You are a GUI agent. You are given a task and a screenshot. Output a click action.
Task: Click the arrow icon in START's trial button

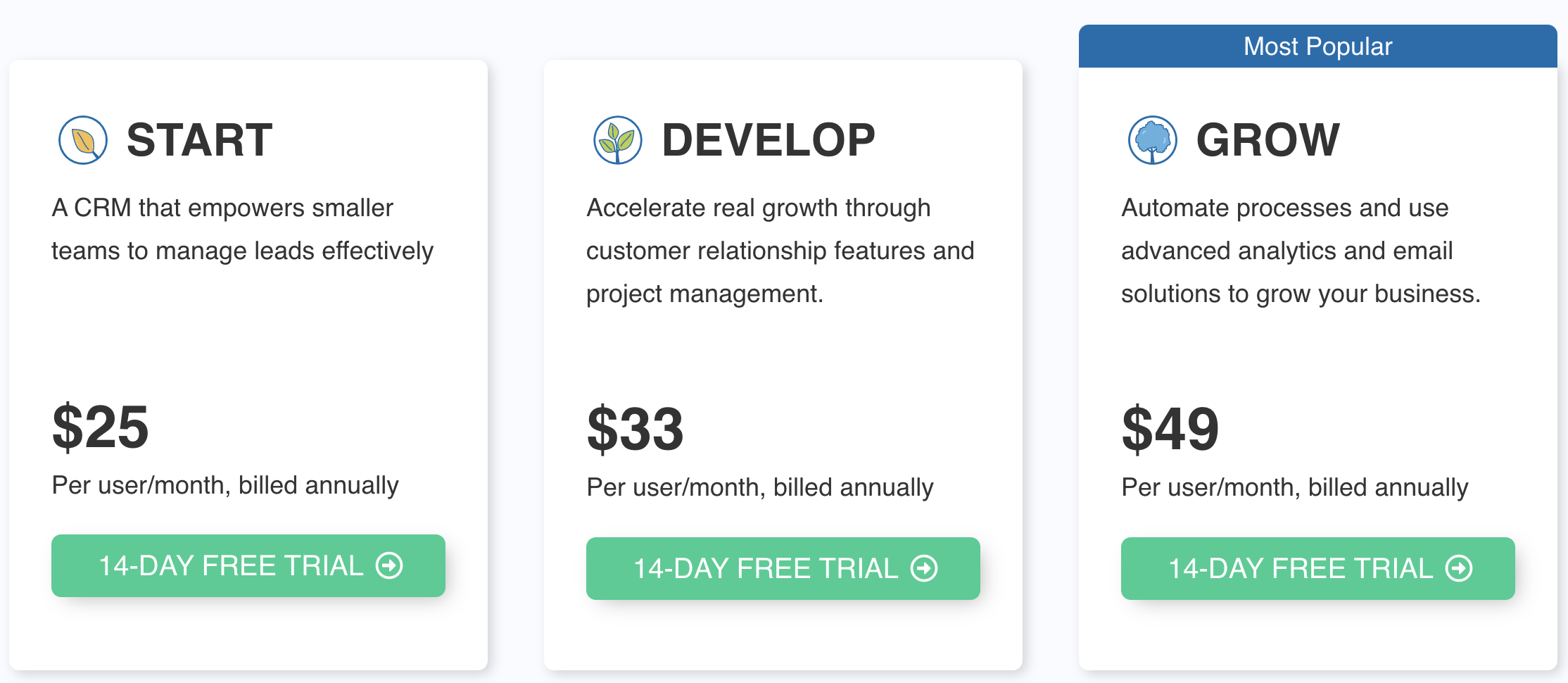(x=390, y=565)
